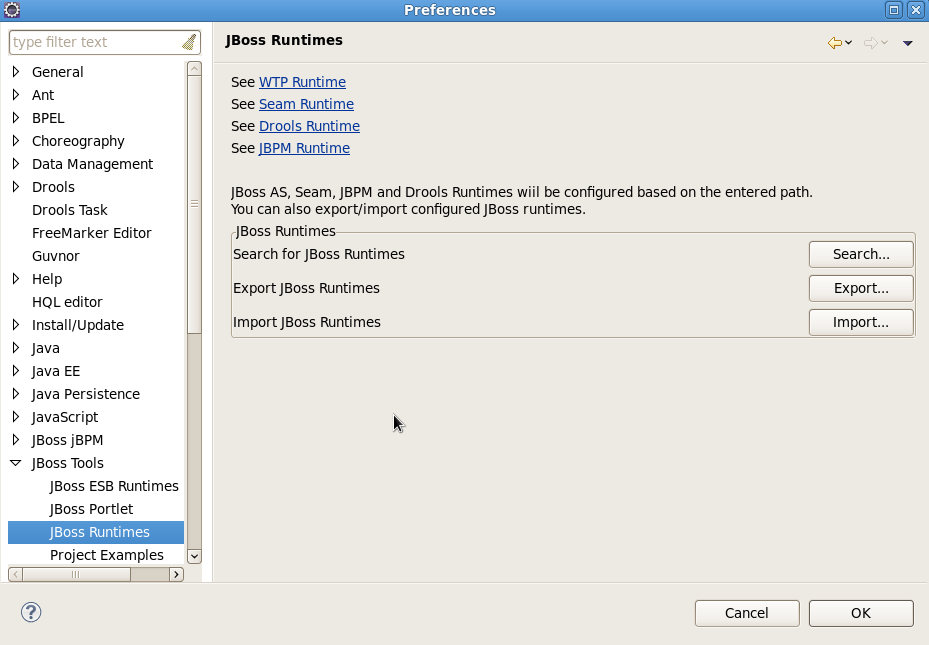Click the clear filter broom icon

[189, 42]
